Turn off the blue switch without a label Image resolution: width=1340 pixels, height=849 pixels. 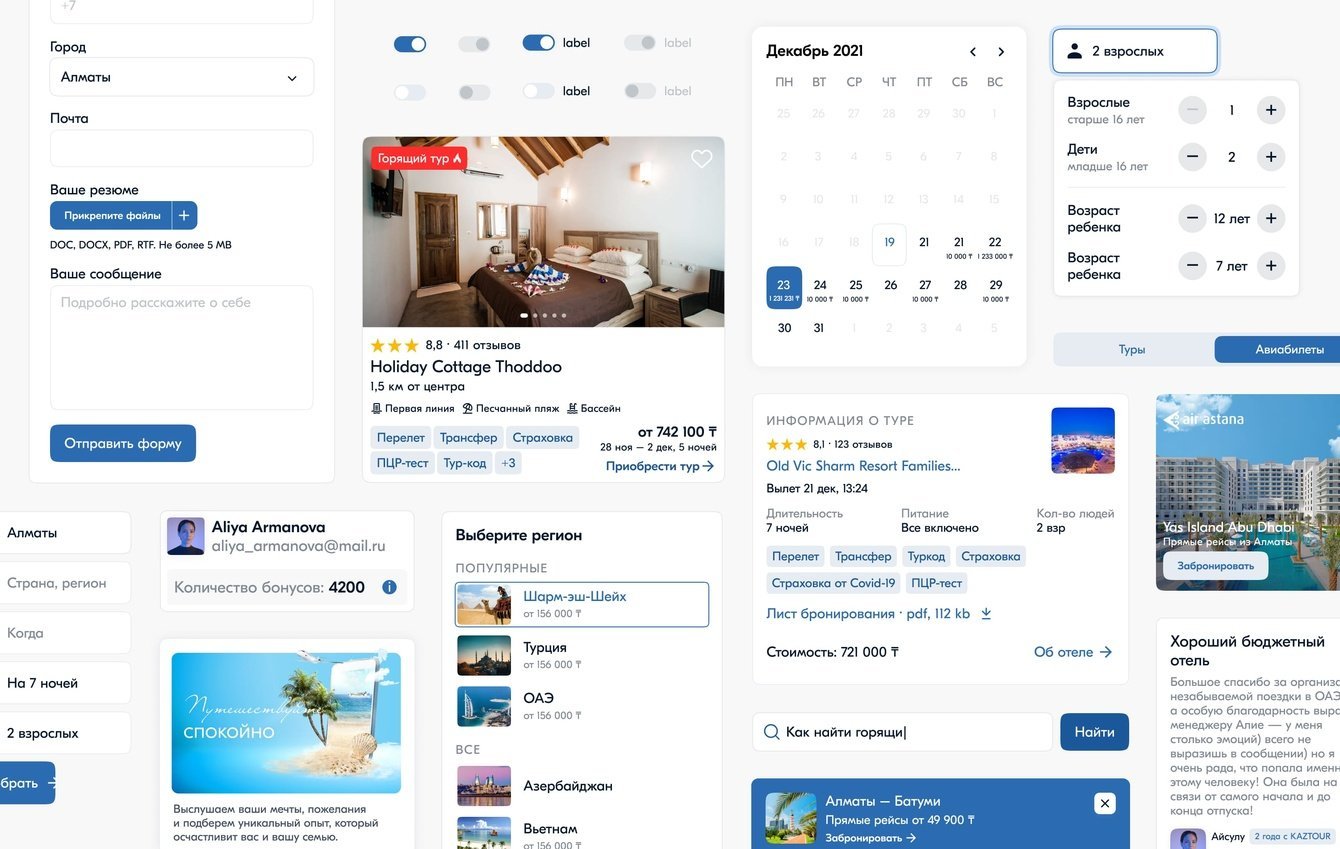click(410, 44)
